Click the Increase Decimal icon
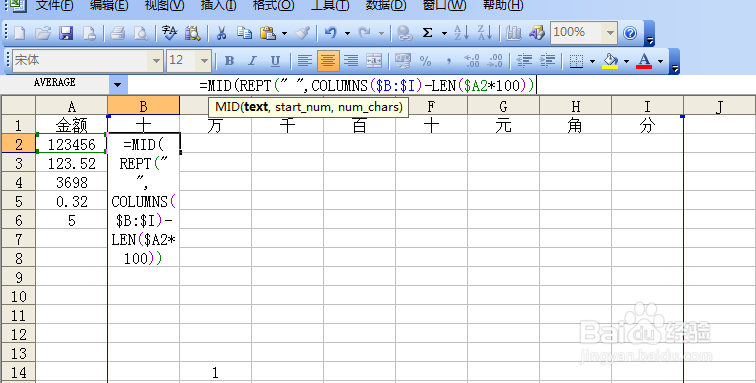Image resolution: width=756 pixels, height=383 pixels. click(x=472, y=61)
